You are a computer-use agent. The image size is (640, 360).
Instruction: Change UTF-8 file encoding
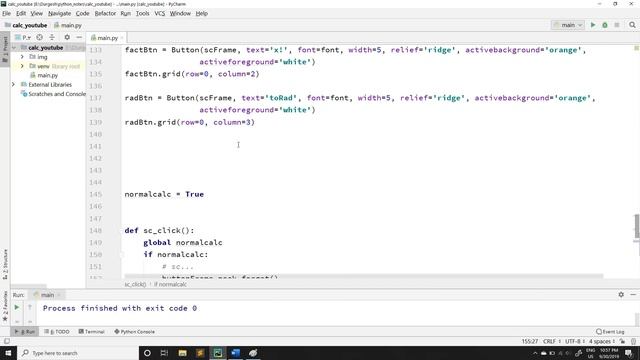point(575,341)
